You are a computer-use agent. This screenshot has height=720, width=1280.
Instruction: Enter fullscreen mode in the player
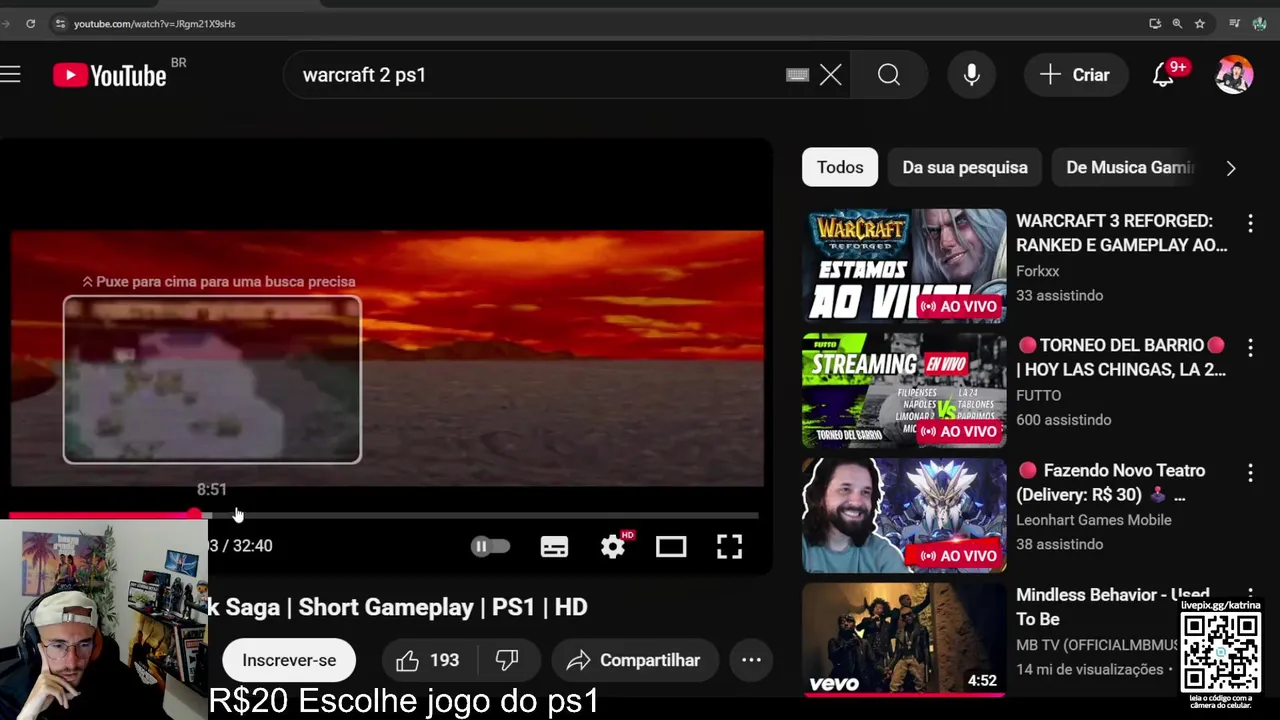pyautogui.click(x=729, y=546)
